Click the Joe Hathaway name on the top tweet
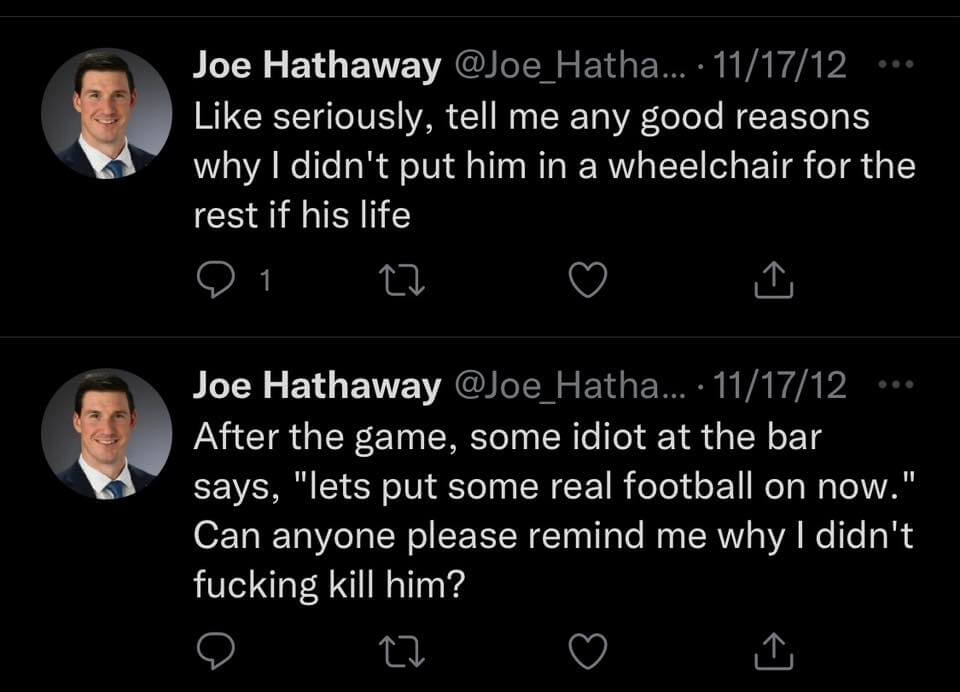The image size is (960, 692). [x=316, y=67]
